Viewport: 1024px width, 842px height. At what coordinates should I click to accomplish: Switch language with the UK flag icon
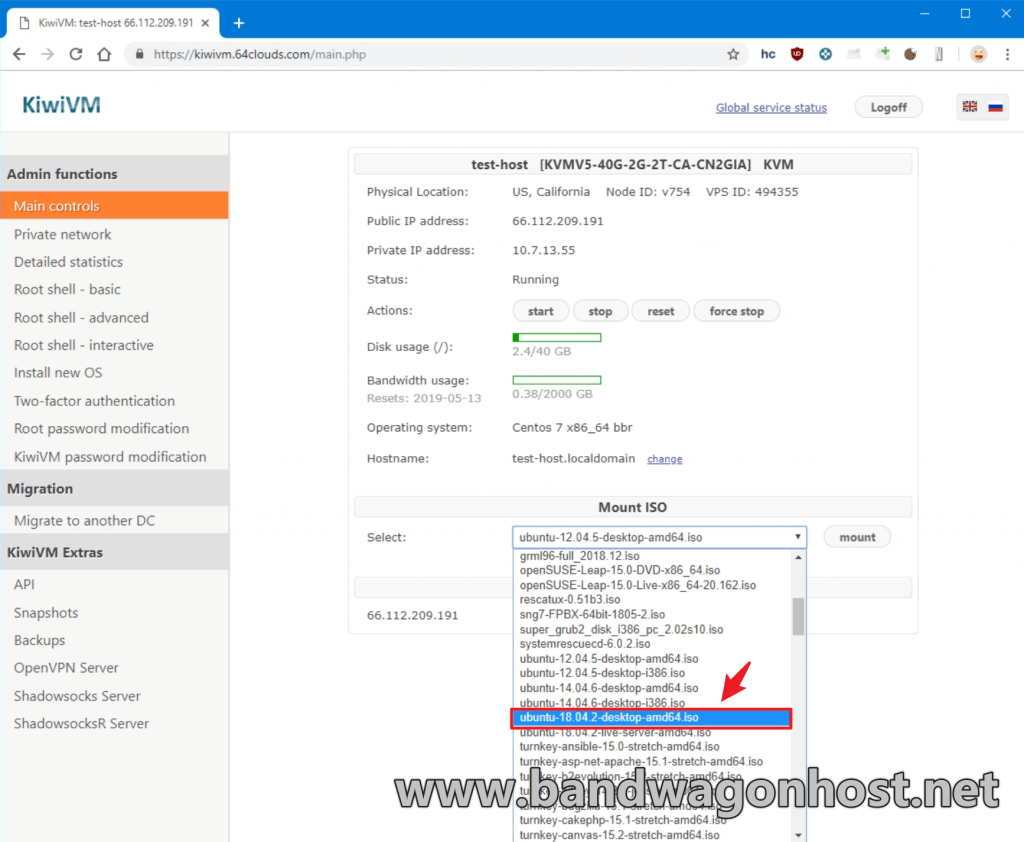point(970,106)
